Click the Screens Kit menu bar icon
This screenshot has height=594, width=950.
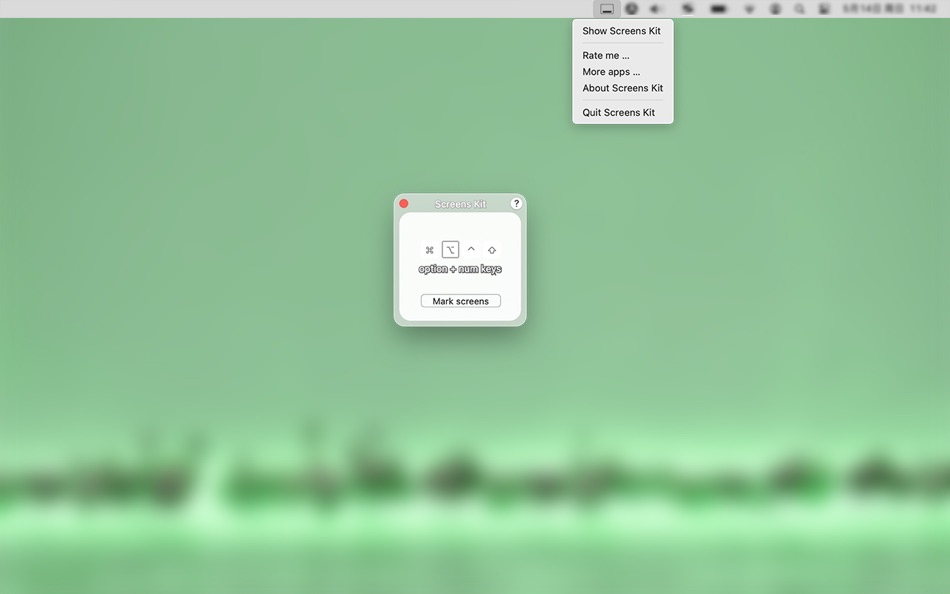click(606, 9)
